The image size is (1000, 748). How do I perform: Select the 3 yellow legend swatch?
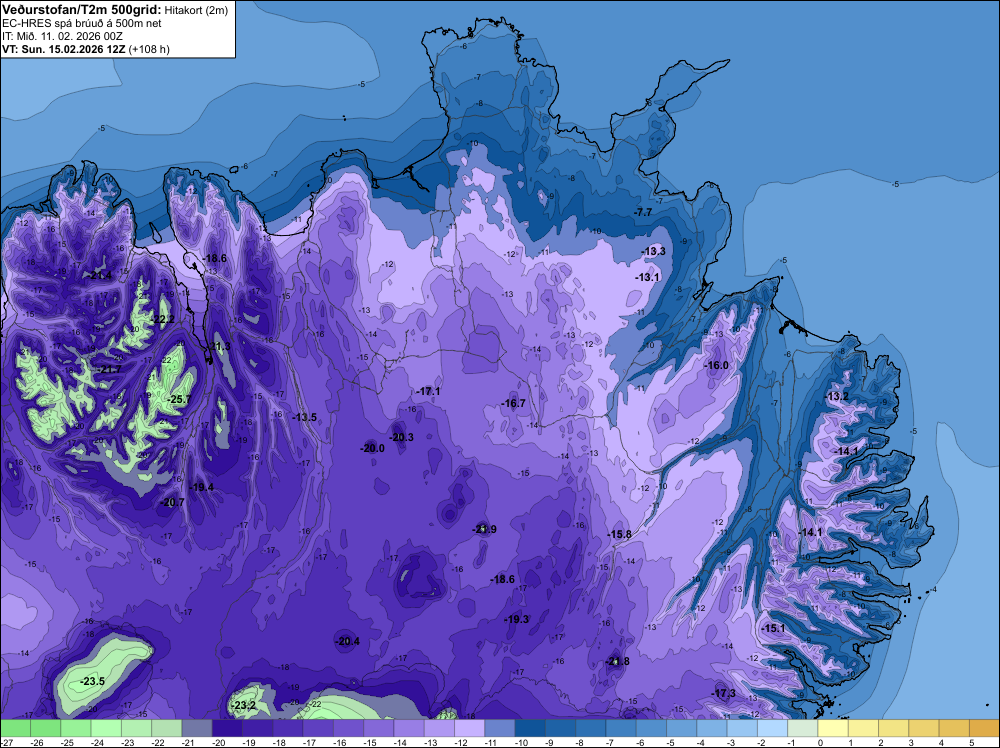pos(924,728)
